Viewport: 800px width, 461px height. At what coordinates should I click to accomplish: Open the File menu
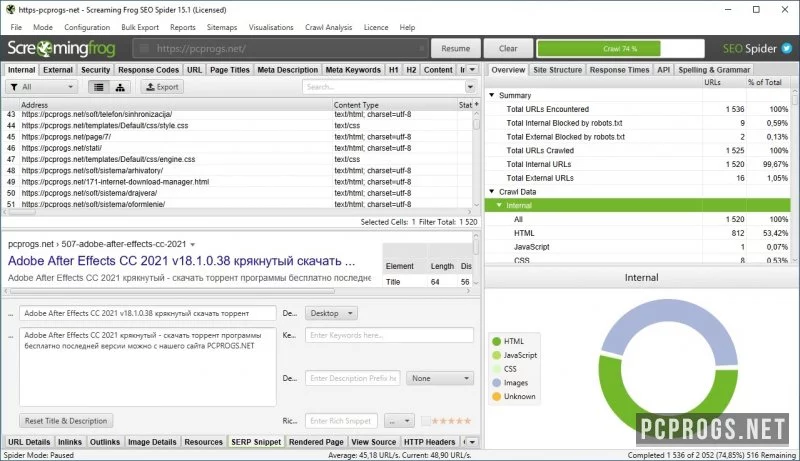click(16, 28)
